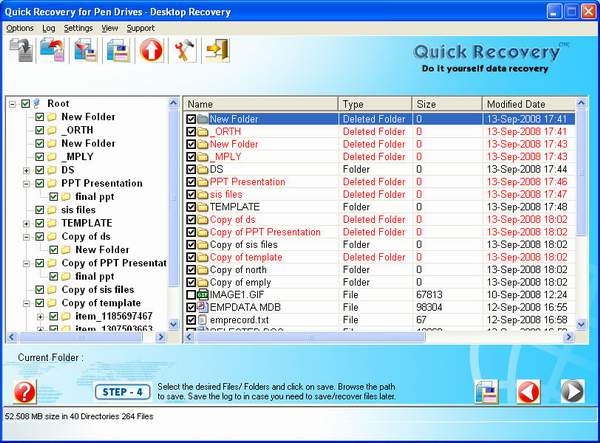Image resolution: width=600 pixels, height=443 pixels.
Task: Open the wrench and hammer tools icon
Action: click(184, 50)
